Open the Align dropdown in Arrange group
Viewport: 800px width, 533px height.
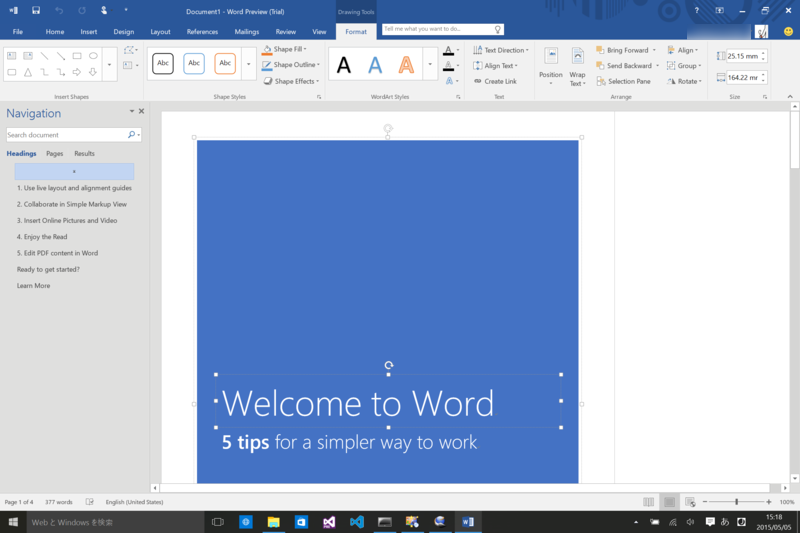click(682, 50)
